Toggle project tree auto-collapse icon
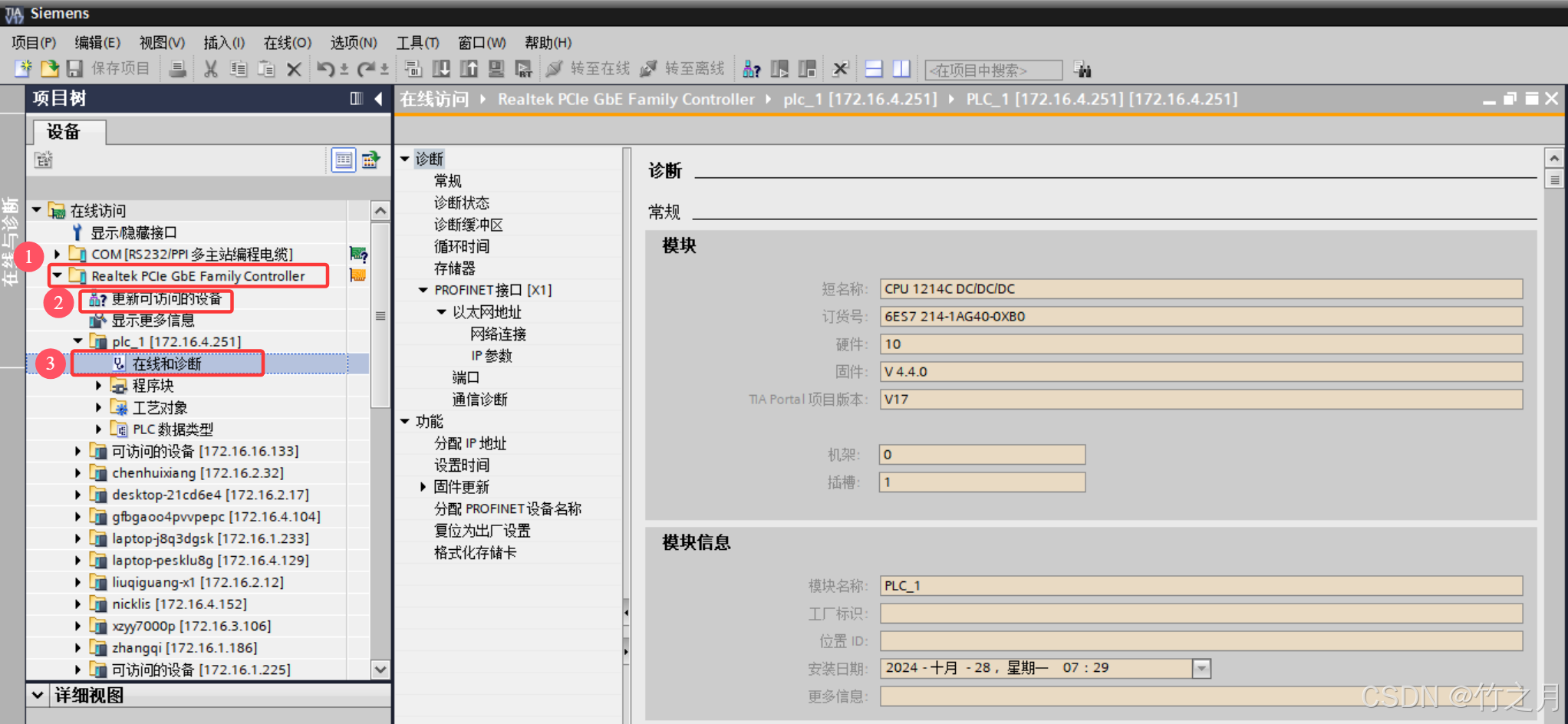 357,98
